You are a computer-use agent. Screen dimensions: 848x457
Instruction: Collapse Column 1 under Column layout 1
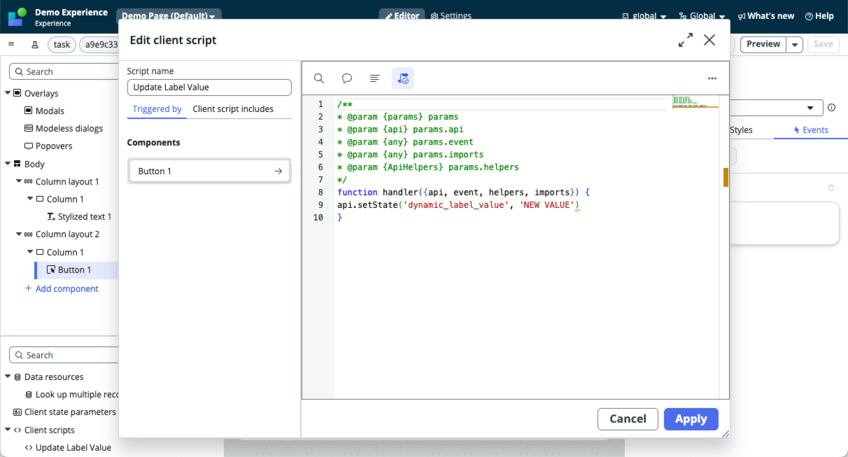(30, 198)
